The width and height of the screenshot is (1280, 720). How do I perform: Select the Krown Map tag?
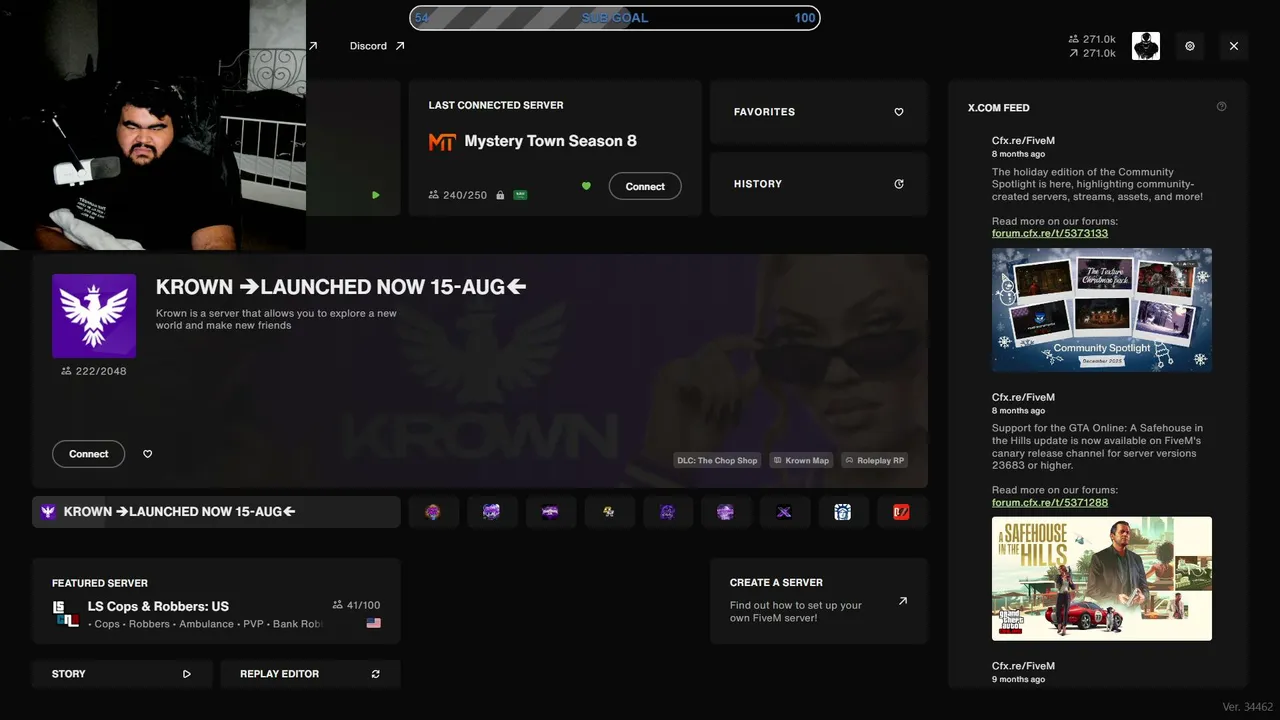tap(801, 461)
